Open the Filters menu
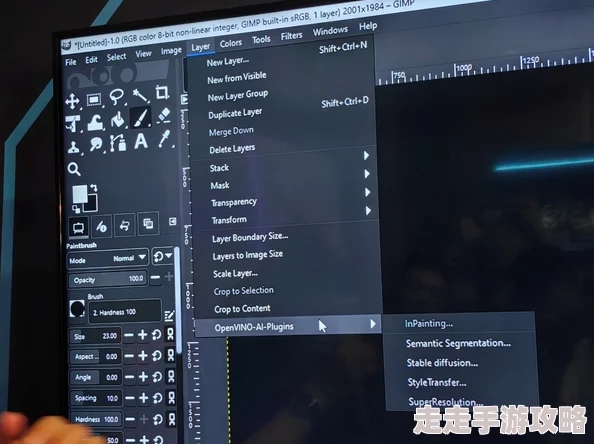 291,36
